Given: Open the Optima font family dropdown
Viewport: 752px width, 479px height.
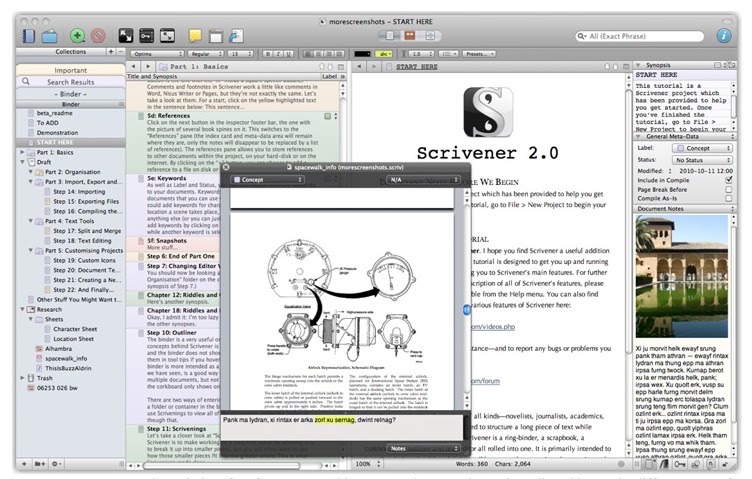Looking at the screenshot, I should 157,54.
